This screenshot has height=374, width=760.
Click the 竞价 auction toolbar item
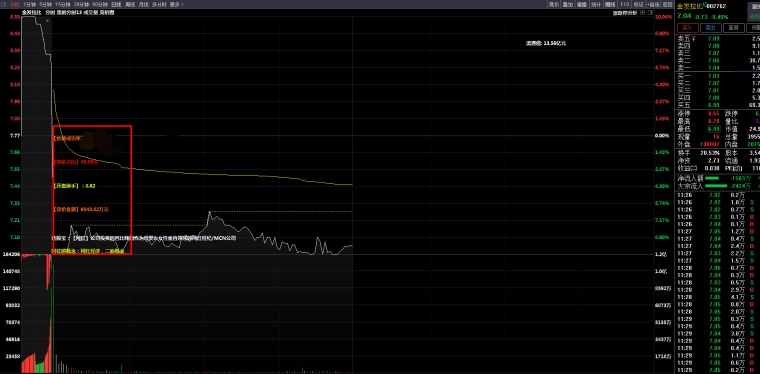click(554, 4)
